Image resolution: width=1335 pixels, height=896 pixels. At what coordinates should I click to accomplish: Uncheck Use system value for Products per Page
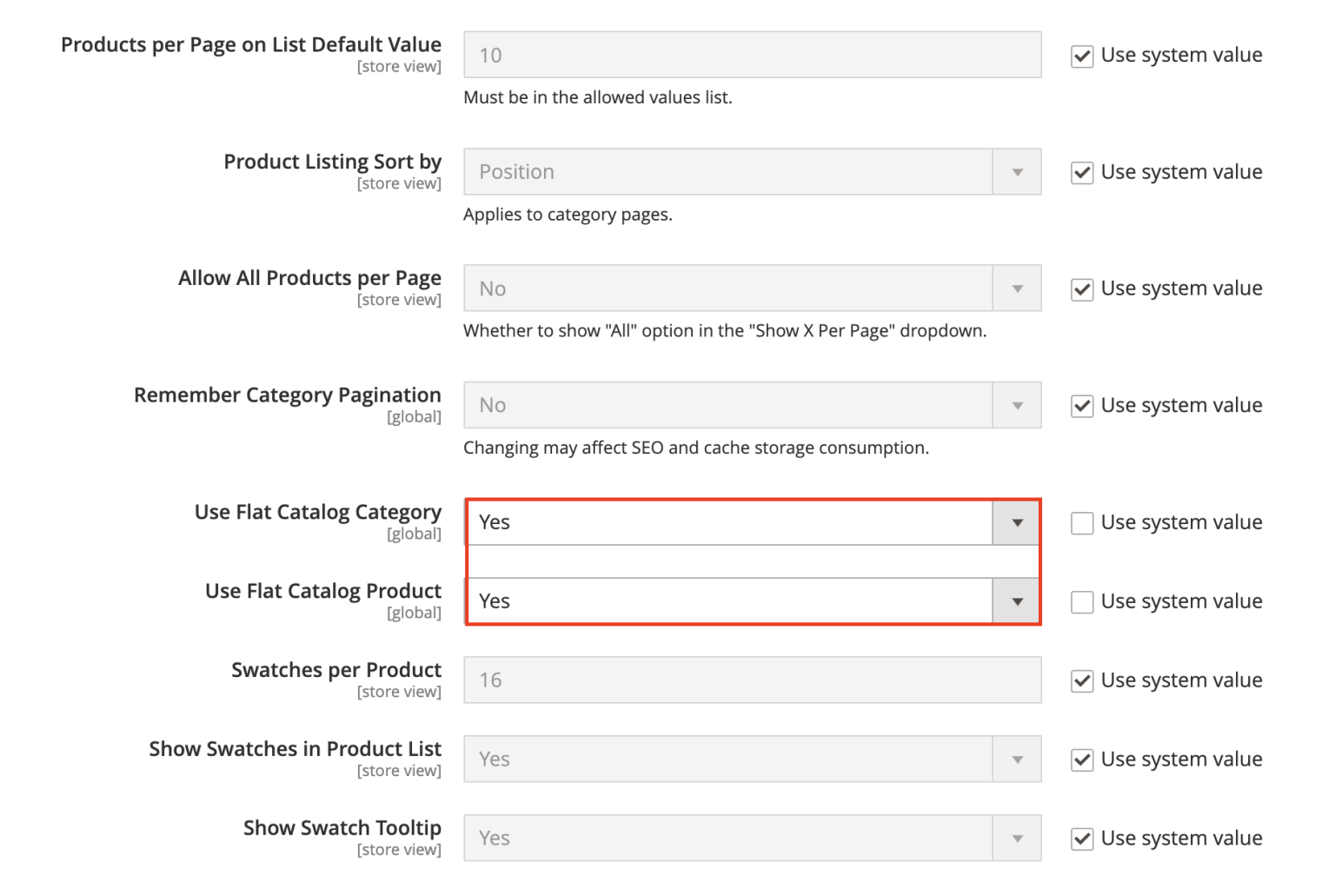1081,56
